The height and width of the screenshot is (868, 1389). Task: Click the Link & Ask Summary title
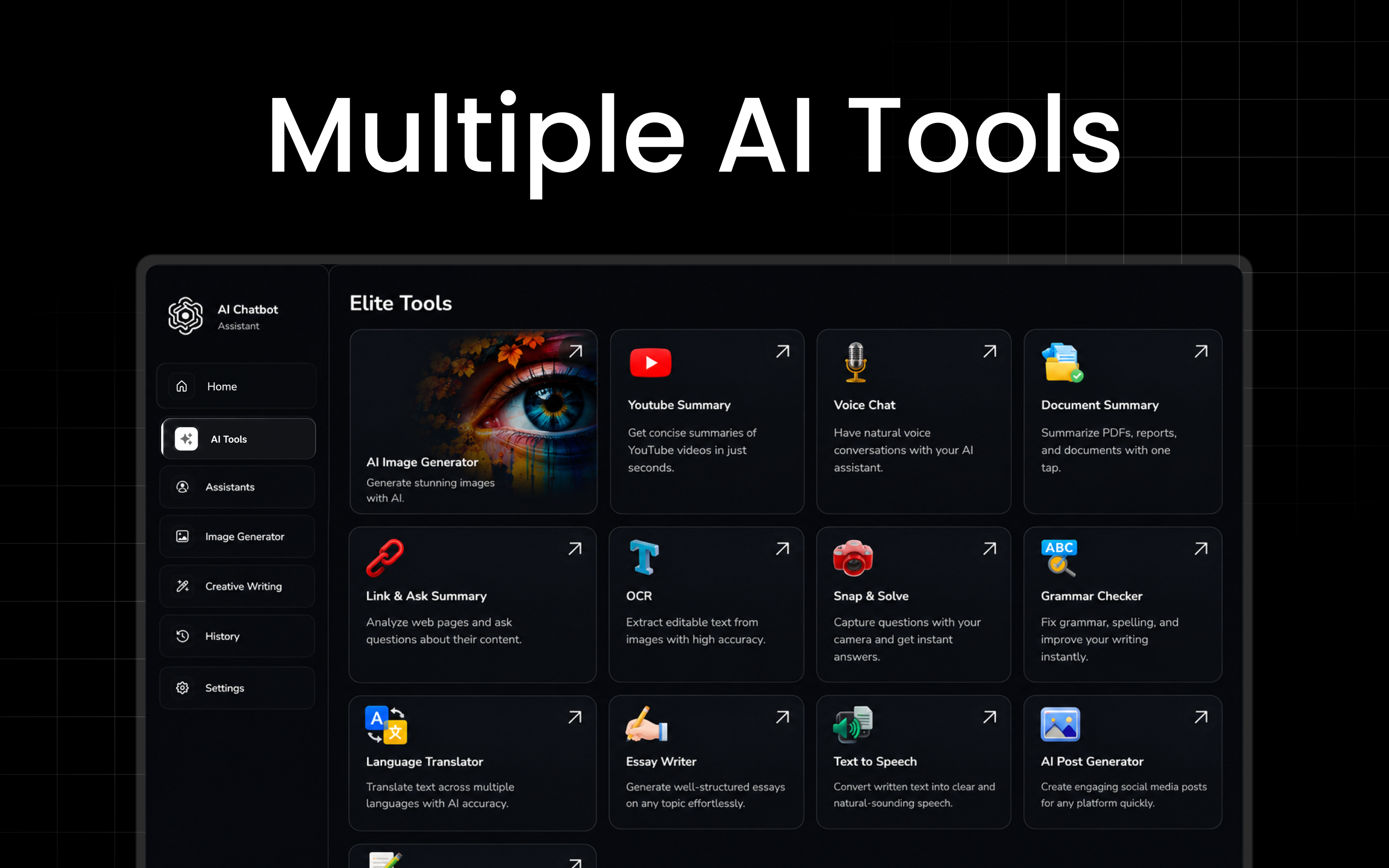point(426,596)
